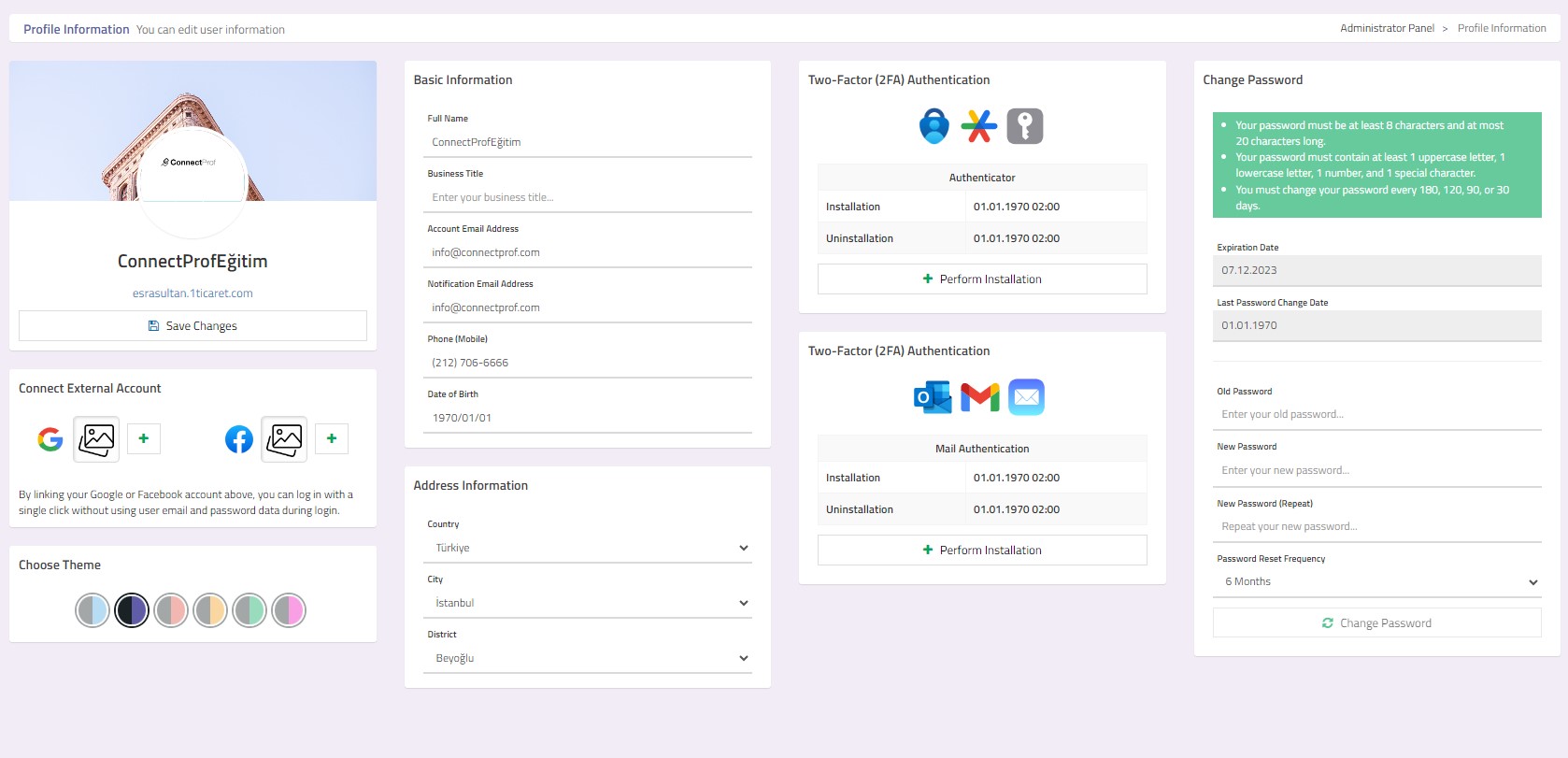
Task: Go to Administrator Panel breadcrumb
Action: click(1387, 29)
